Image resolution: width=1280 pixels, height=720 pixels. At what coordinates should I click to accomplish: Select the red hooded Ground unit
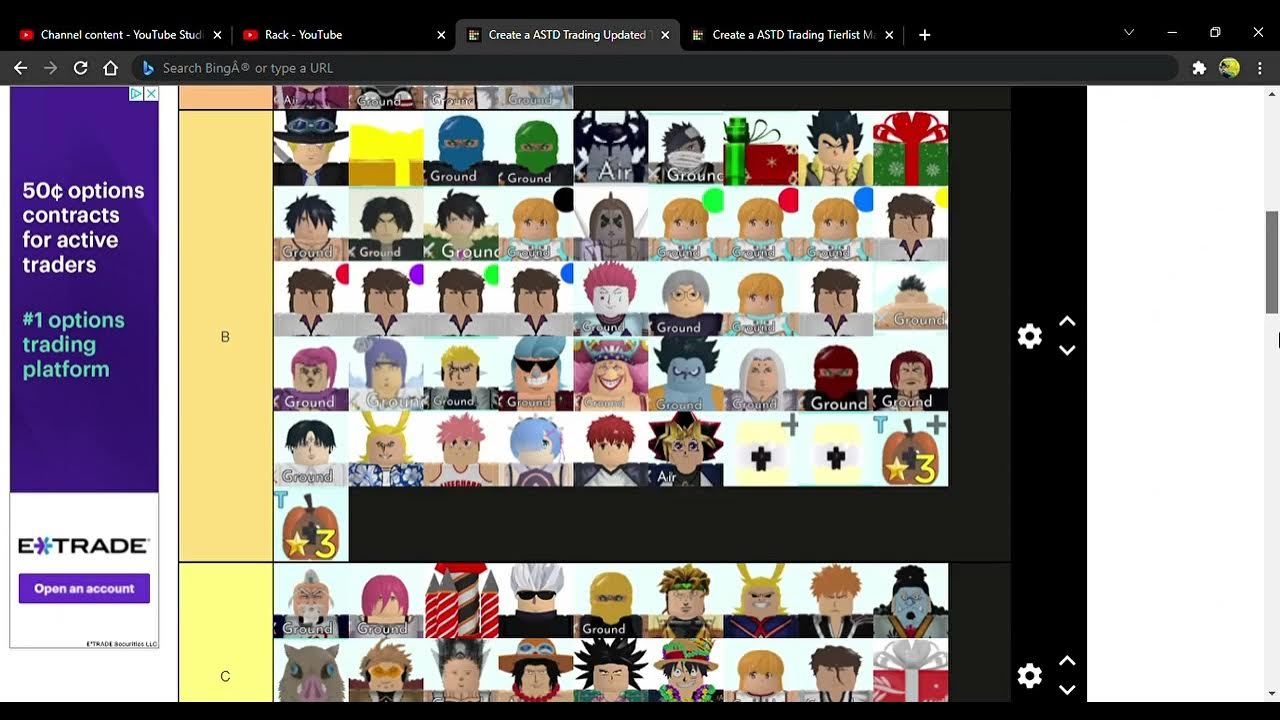(836, 373)
